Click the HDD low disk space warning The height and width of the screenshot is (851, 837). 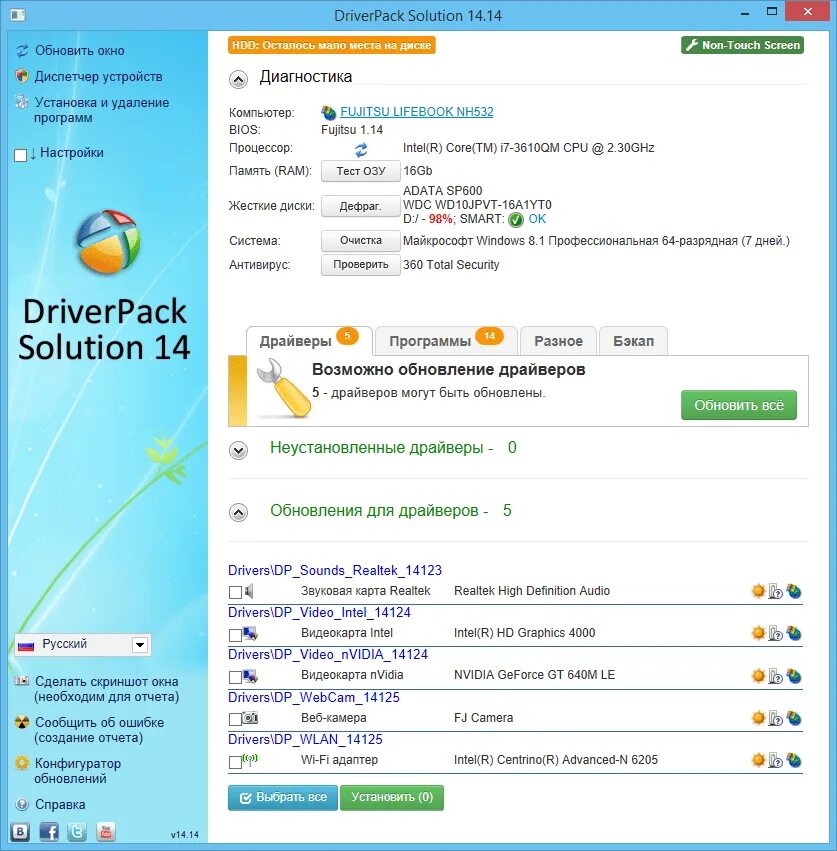(332, 45)
